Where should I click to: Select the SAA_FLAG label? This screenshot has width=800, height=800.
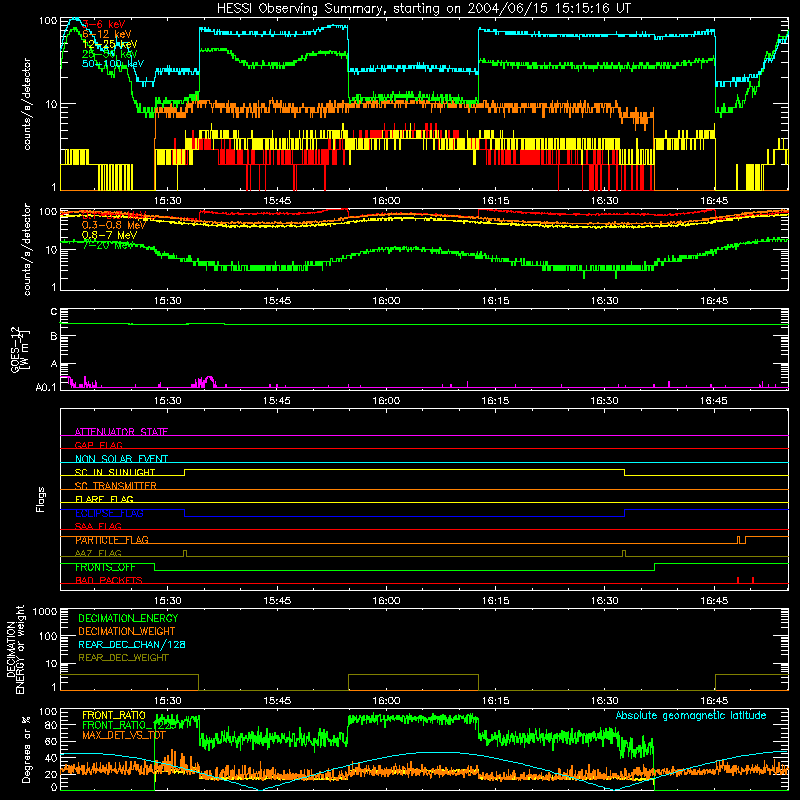click(x=98, y=526)
